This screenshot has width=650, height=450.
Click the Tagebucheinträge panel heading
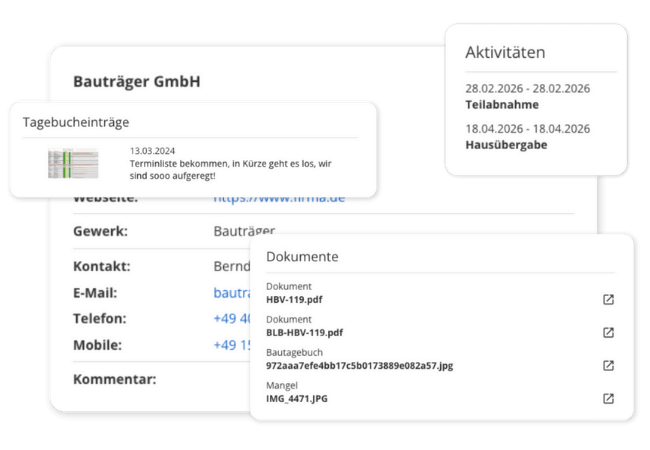(x=76, y=121)
